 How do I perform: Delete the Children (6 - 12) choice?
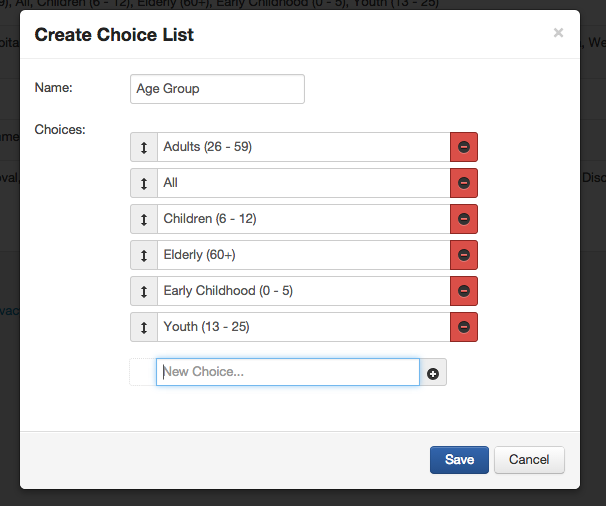(463, 219)
